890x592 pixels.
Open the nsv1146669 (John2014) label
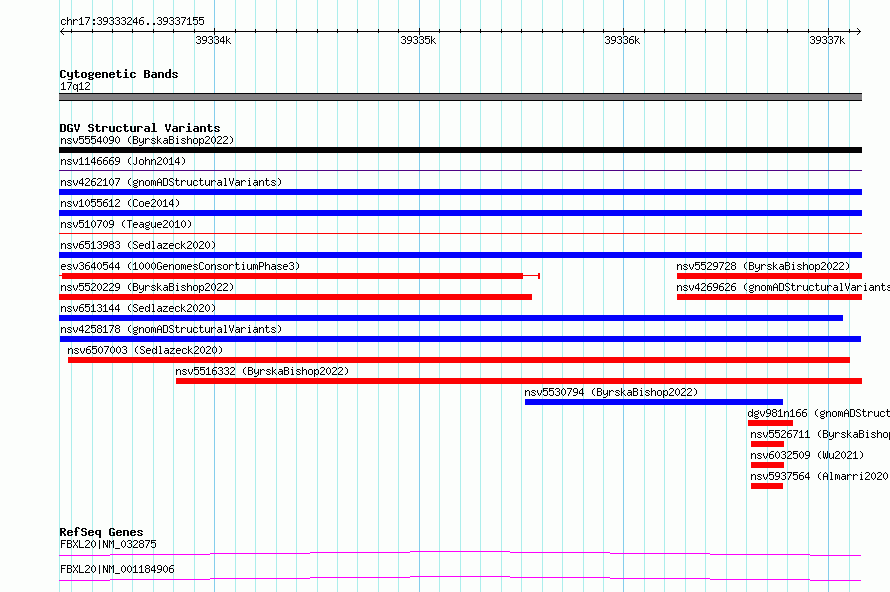(x=123, y=161)
